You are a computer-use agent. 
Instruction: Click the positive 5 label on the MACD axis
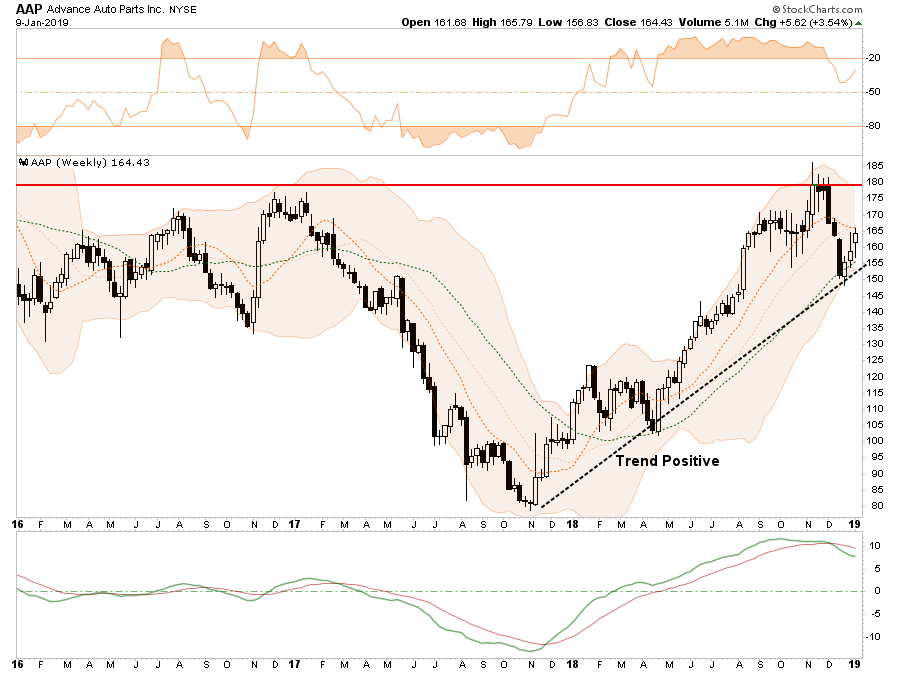pos(878,569)
